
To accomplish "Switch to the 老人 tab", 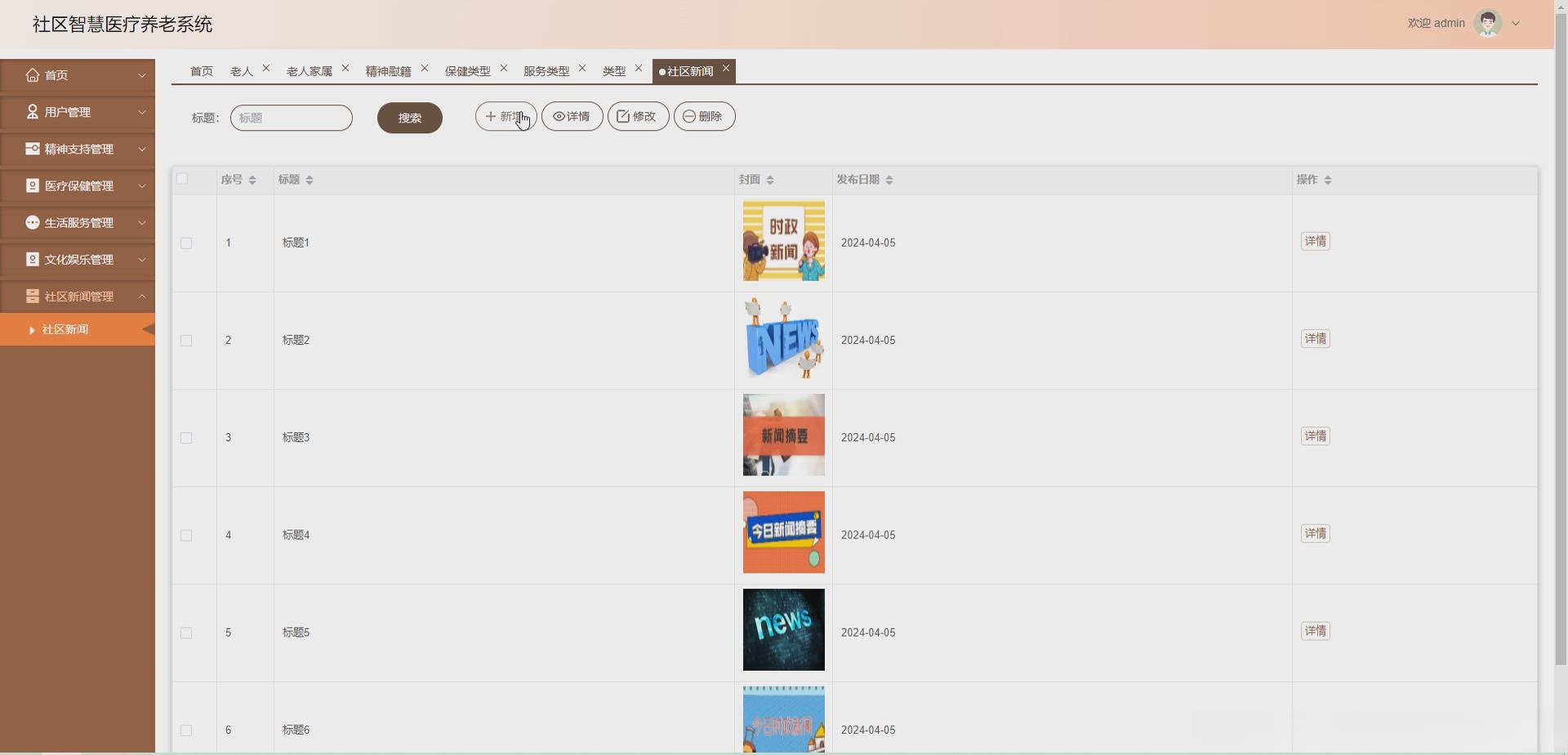I will point(242,71).
